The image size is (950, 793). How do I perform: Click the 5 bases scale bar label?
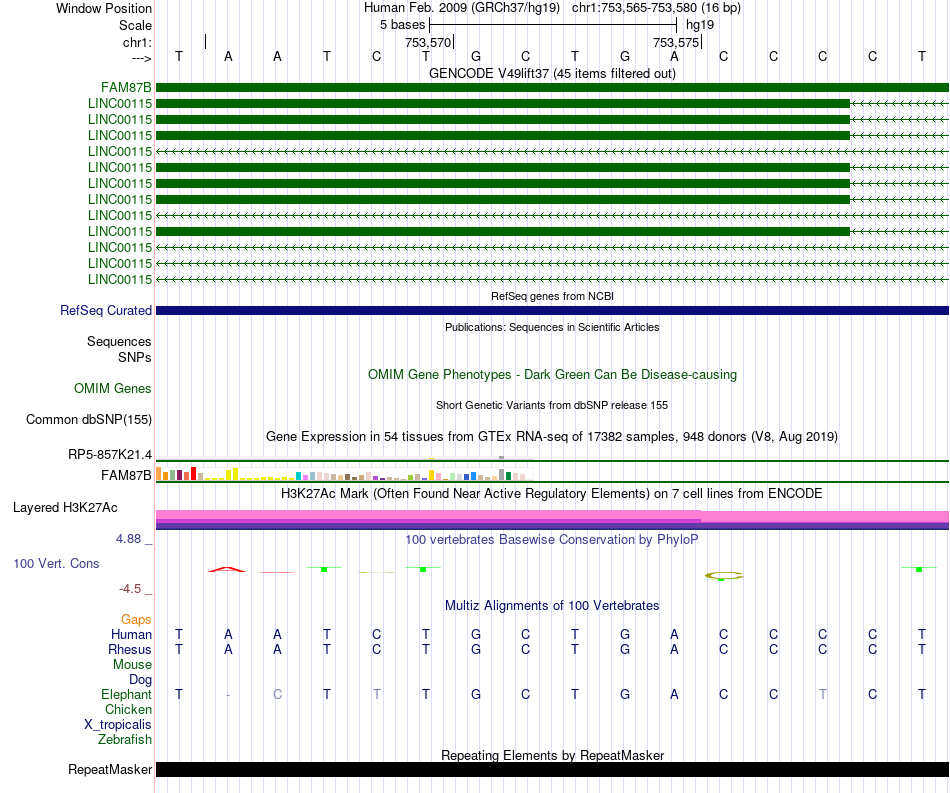point(402,25)
